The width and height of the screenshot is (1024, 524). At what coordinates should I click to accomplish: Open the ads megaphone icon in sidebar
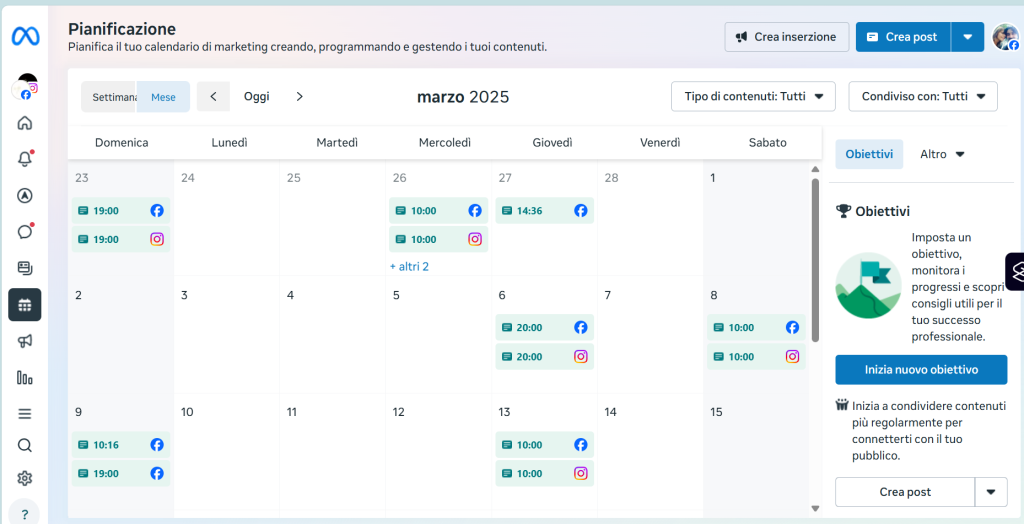tap(25, 340)
